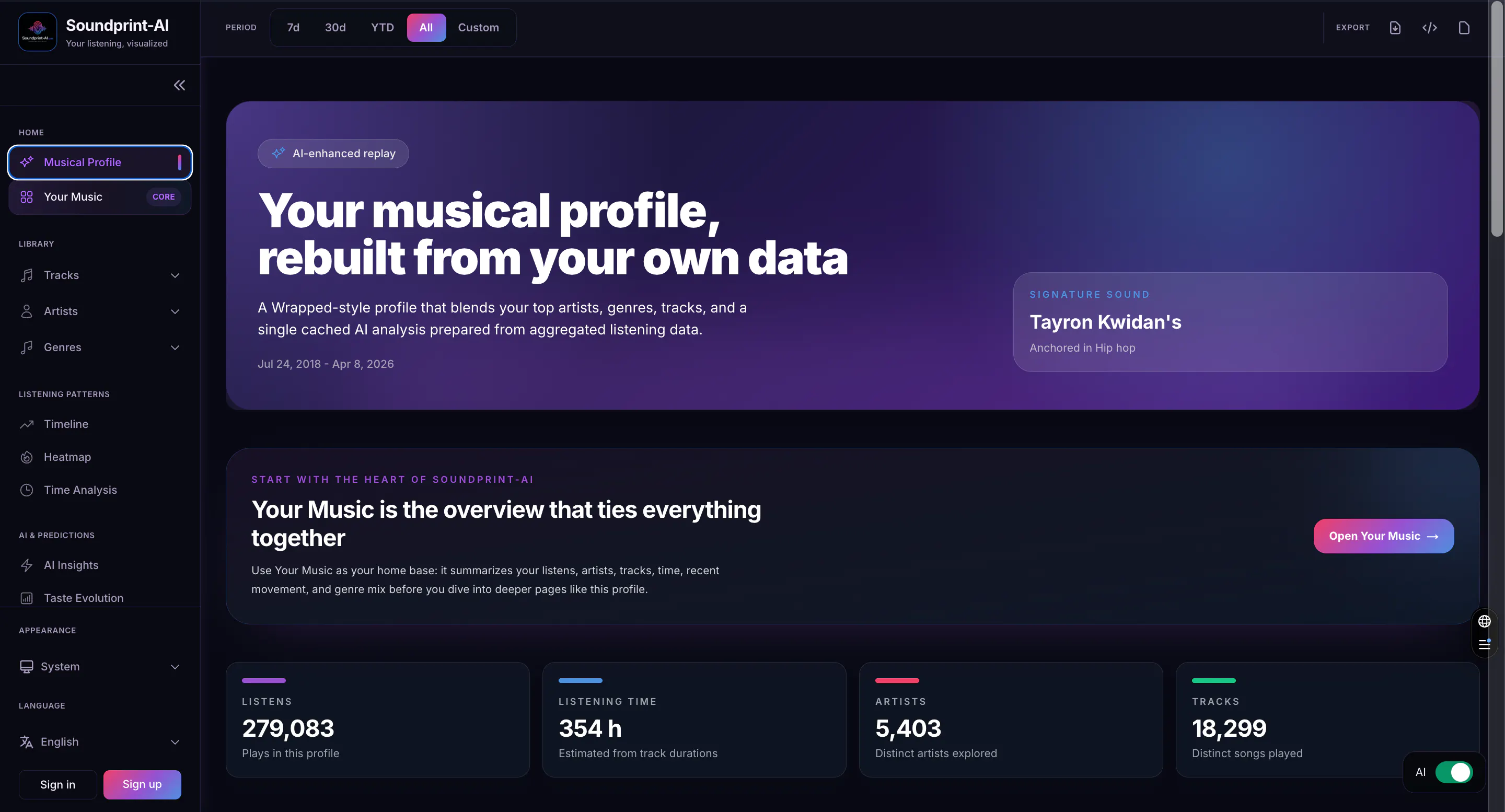The image size is (1505, 812).
Task: Expand the Genres section chevron
Action: pos(175,347)
